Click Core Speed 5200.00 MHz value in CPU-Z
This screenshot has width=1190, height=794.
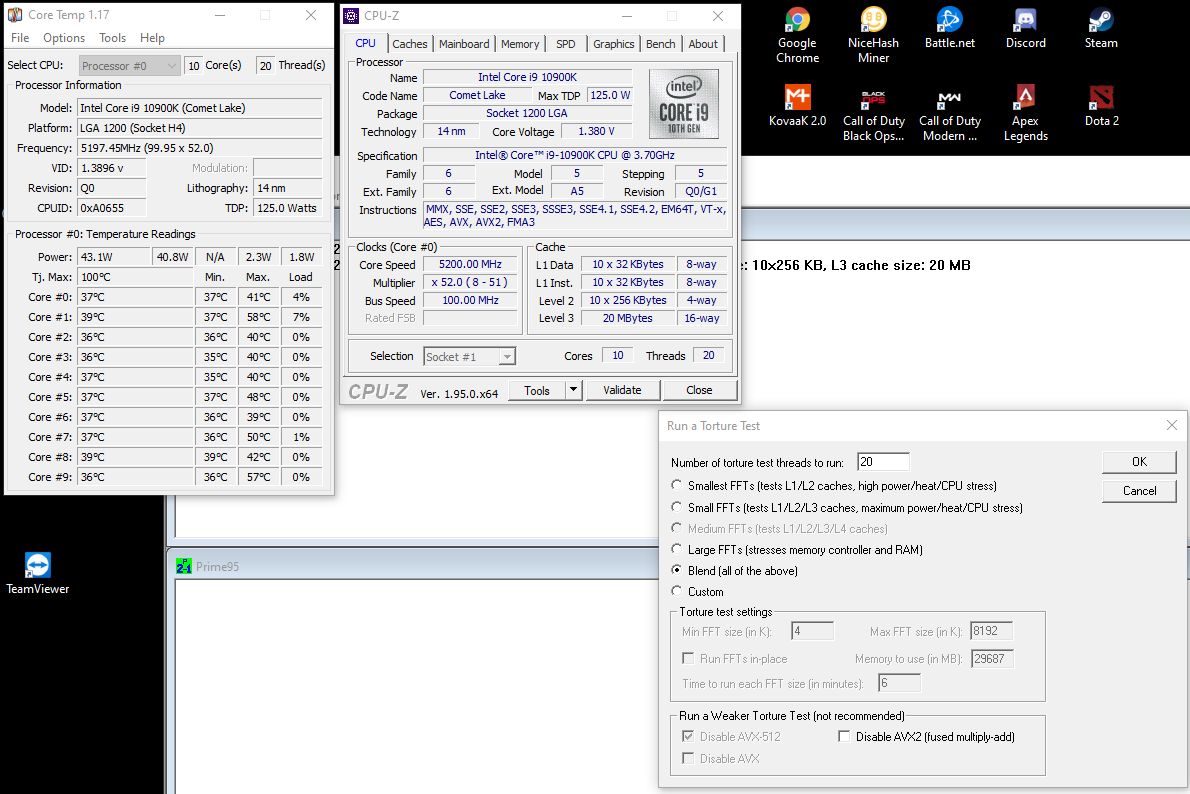click(x=471, y=264)
